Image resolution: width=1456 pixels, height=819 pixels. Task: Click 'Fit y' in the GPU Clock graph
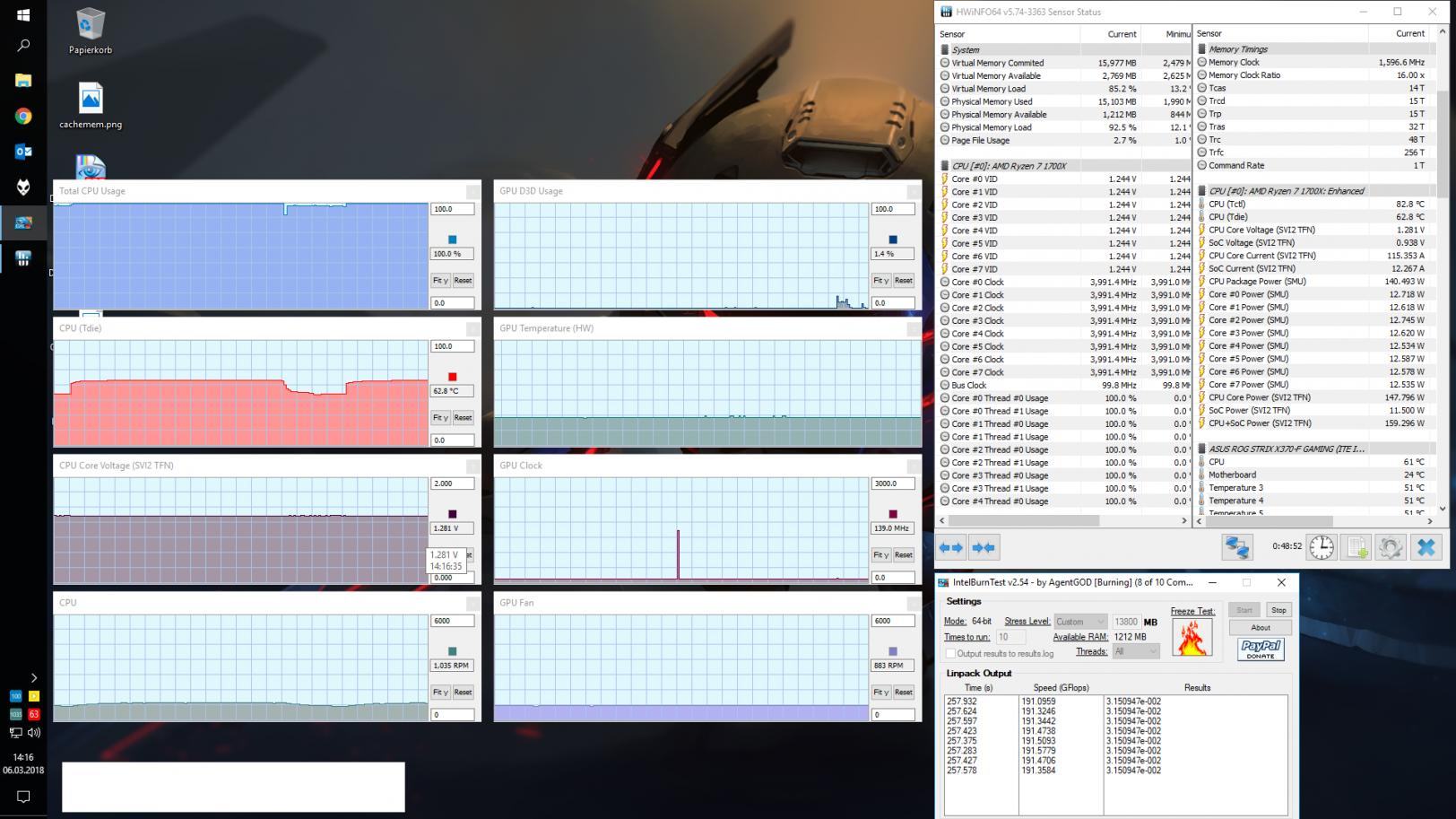point(880,555)
